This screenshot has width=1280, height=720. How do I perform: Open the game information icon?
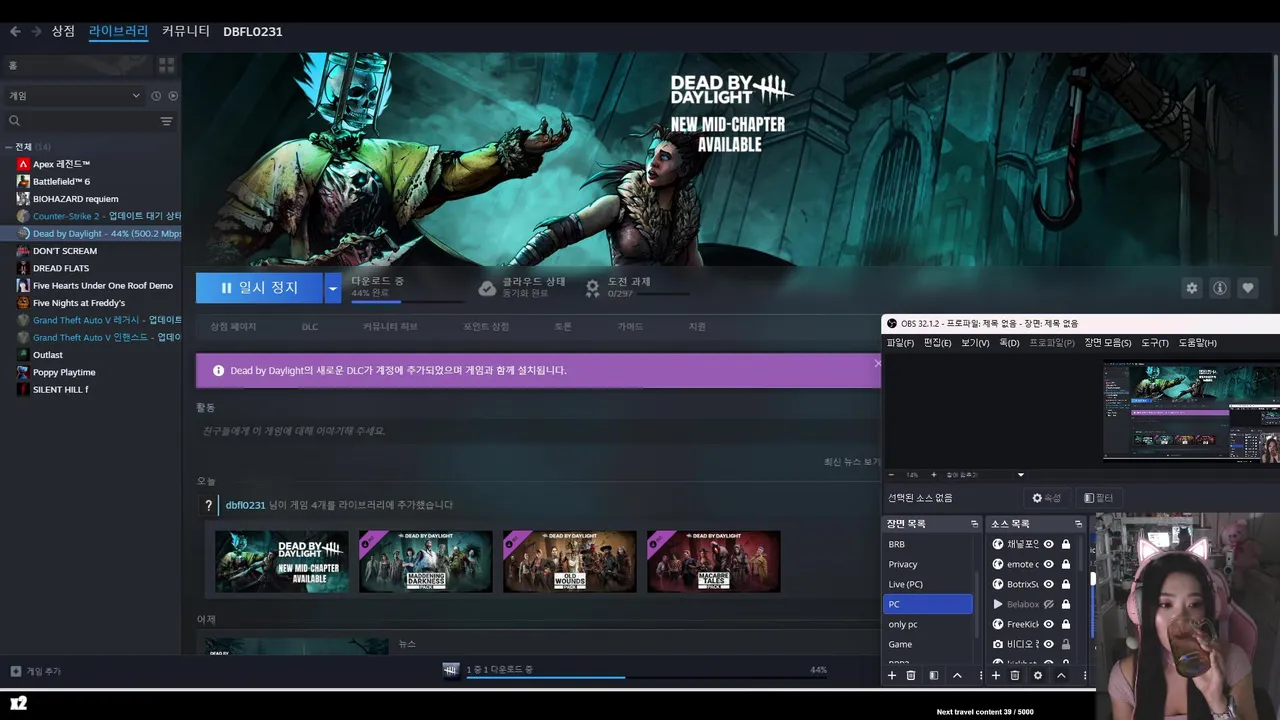point(1219,288)
